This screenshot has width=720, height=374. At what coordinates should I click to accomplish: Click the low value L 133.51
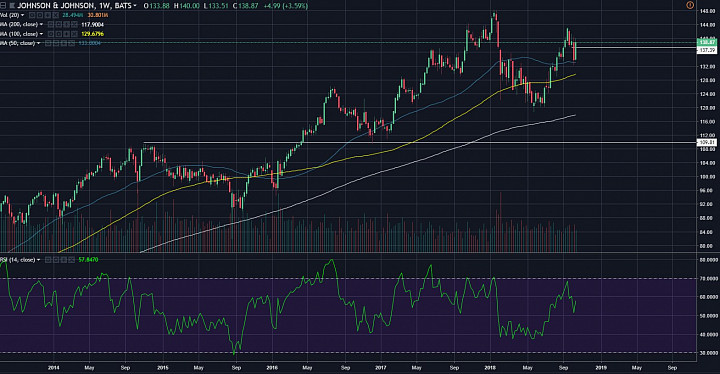[x=216, y=6]
